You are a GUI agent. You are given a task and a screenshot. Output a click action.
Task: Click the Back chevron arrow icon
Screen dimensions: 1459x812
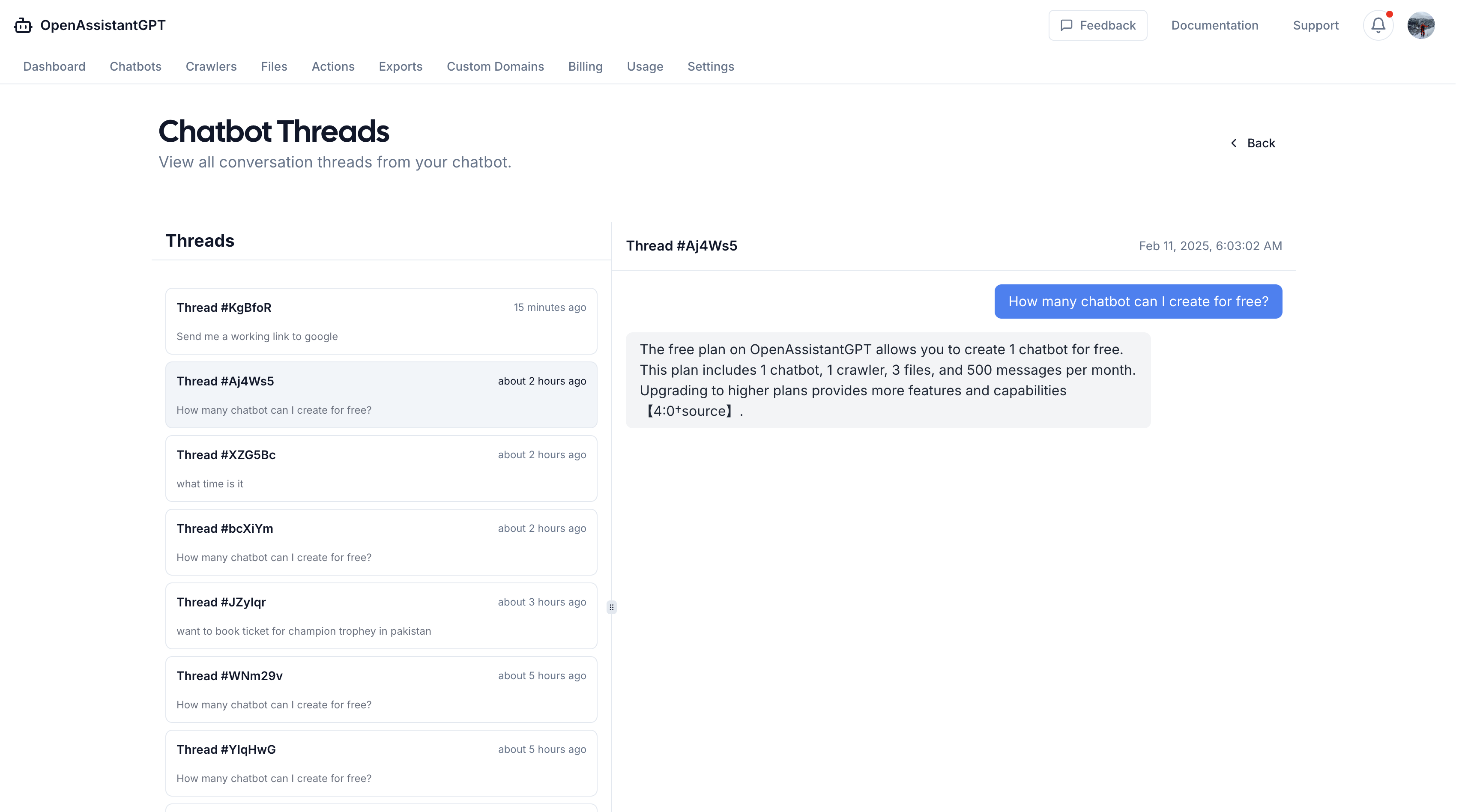click(1233, 143)
